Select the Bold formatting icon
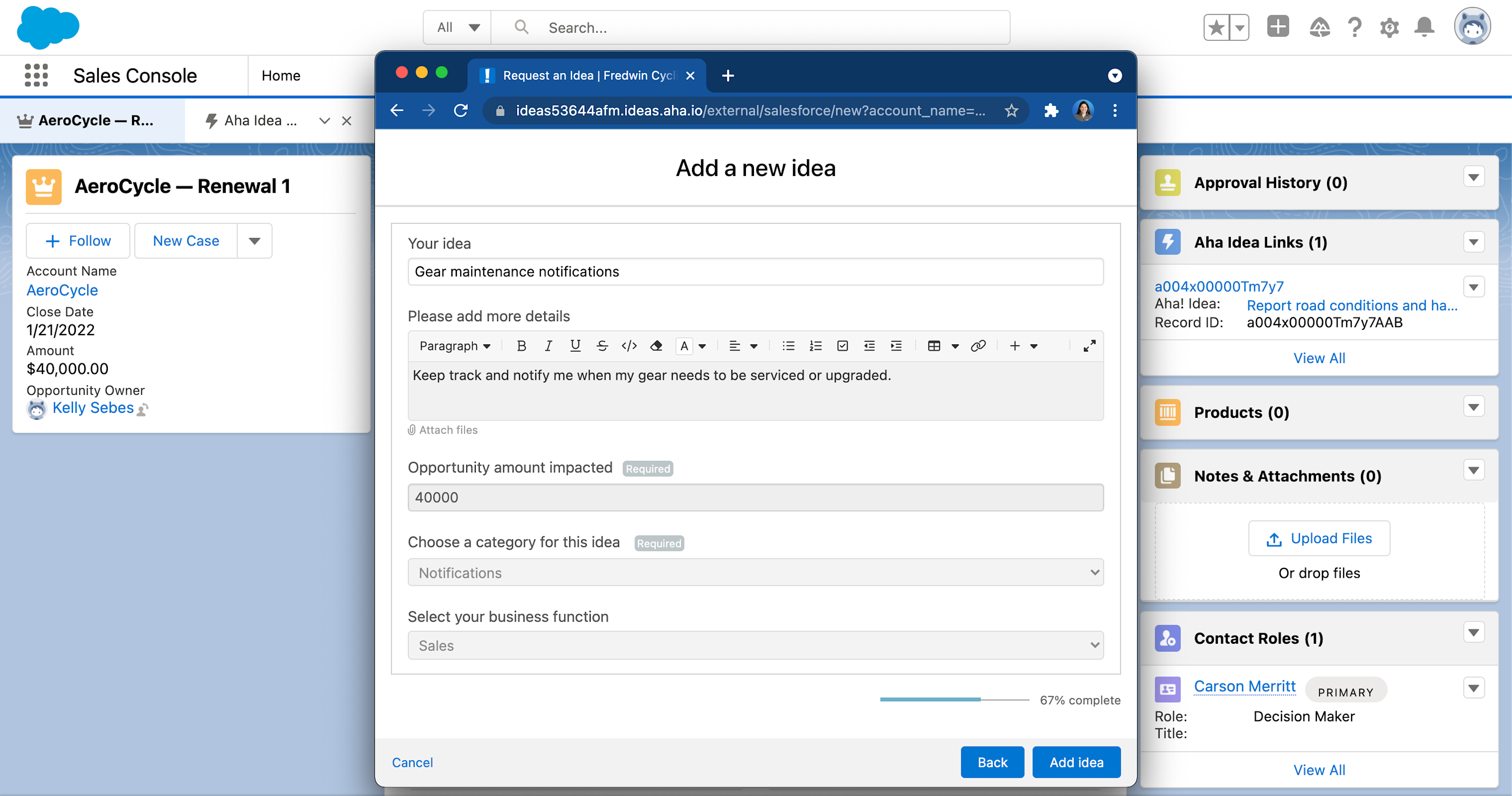Image resolution: width=1512 pixels, height=796 pixels. pyautogui.click(x=521, y=346)
